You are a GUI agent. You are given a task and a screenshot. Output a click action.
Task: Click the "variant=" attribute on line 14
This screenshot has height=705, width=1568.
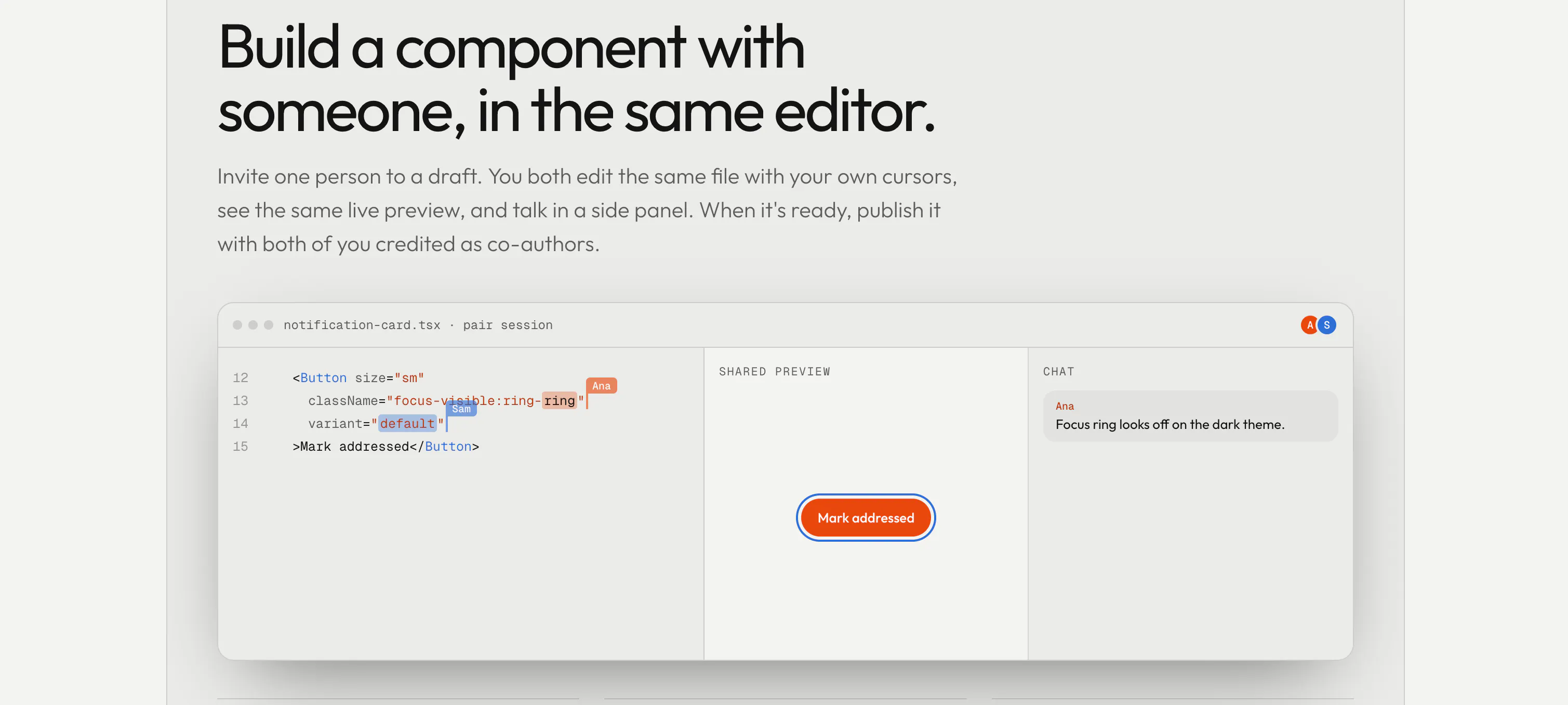pos(339,424)
